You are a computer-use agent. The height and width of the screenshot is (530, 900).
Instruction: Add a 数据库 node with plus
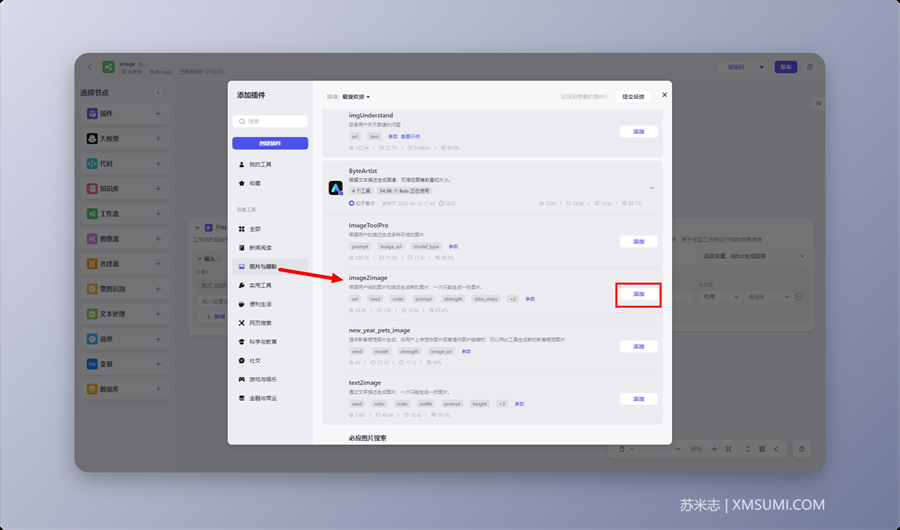pos(158,389)
